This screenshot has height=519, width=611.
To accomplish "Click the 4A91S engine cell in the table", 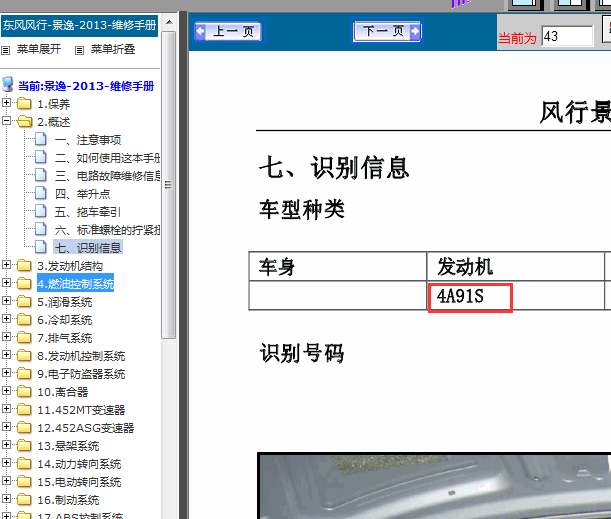I will (515, 296).
